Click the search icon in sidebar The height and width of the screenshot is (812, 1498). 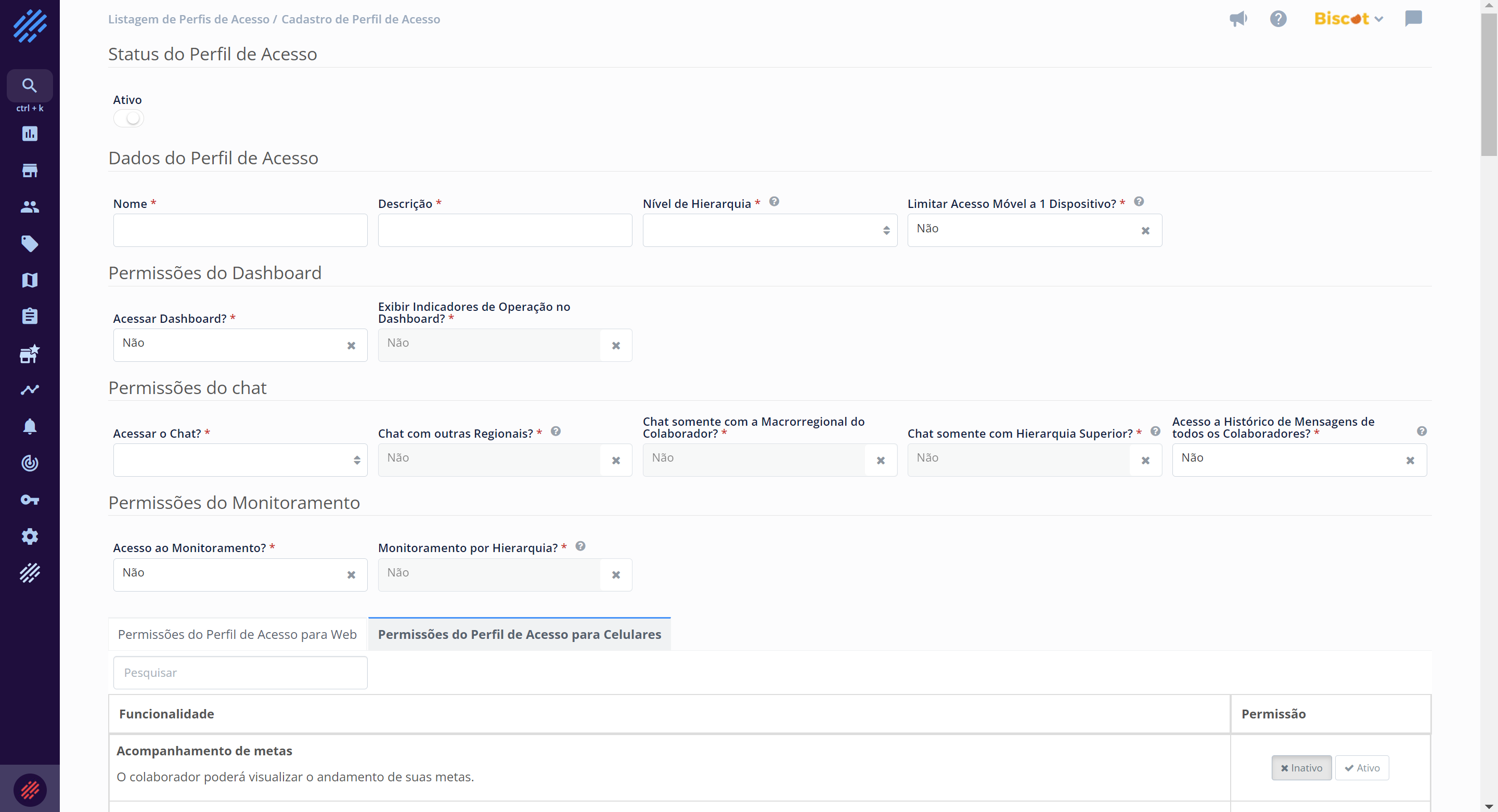30,85
